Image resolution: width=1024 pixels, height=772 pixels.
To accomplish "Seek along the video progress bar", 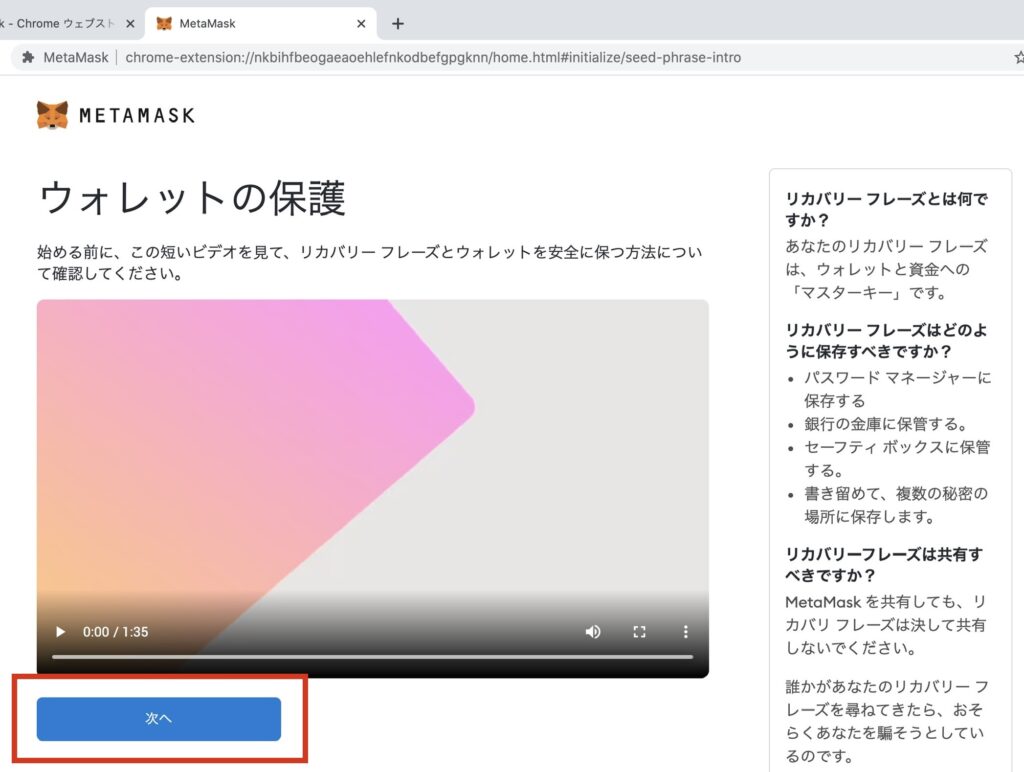I will (x=372, y=656).
